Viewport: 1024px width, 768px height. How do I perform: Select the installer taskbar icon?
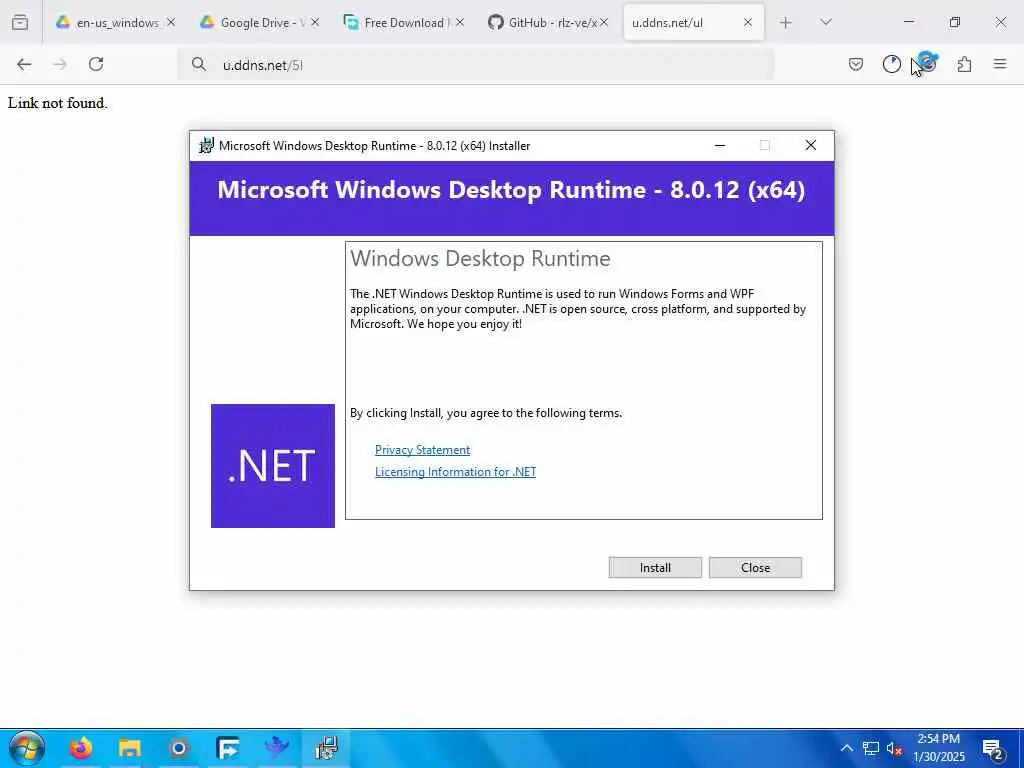pyautogui.click(x=326, y=748)
